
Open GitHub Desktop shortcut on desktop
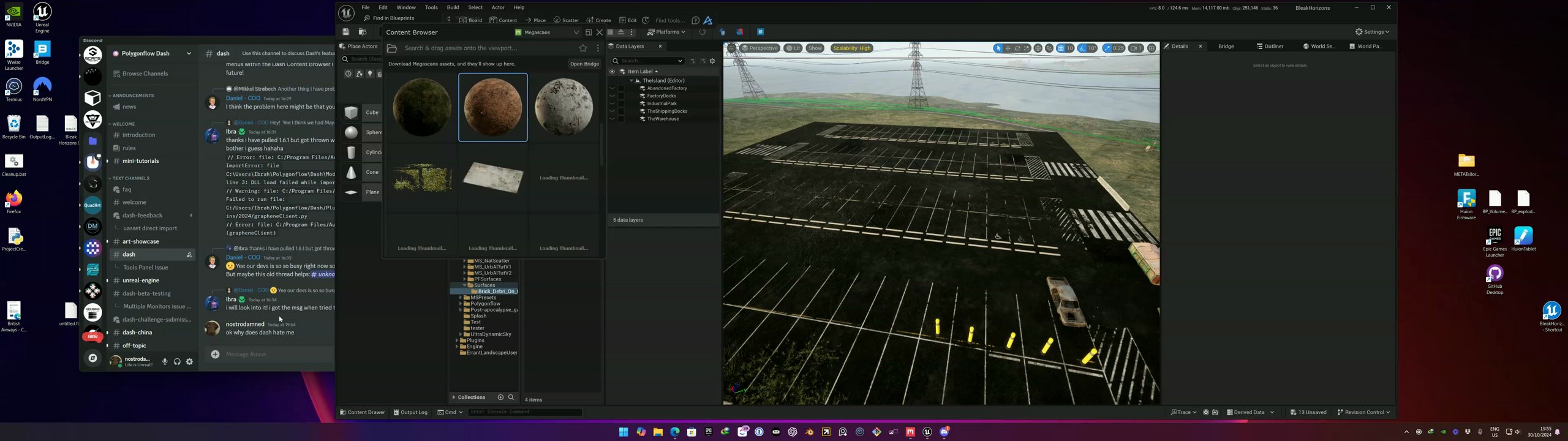1494,279
